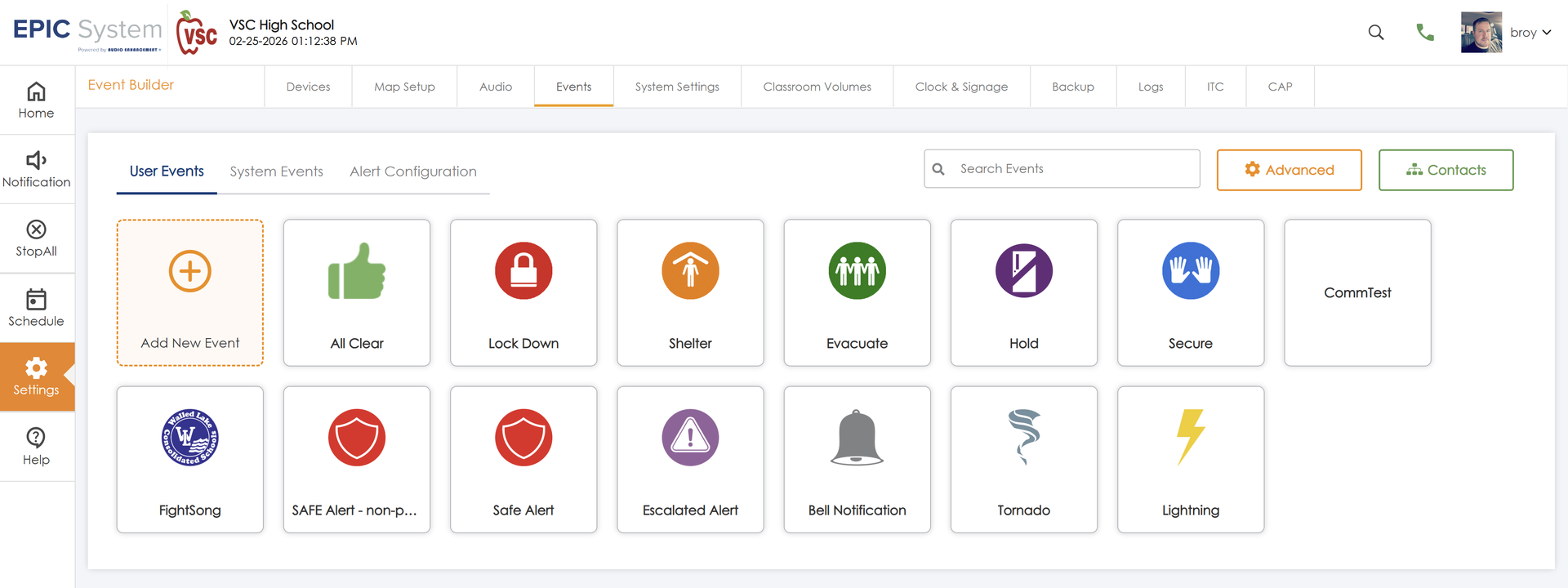
Task: Switch to the System Events tab
Action: click(276, 171)
